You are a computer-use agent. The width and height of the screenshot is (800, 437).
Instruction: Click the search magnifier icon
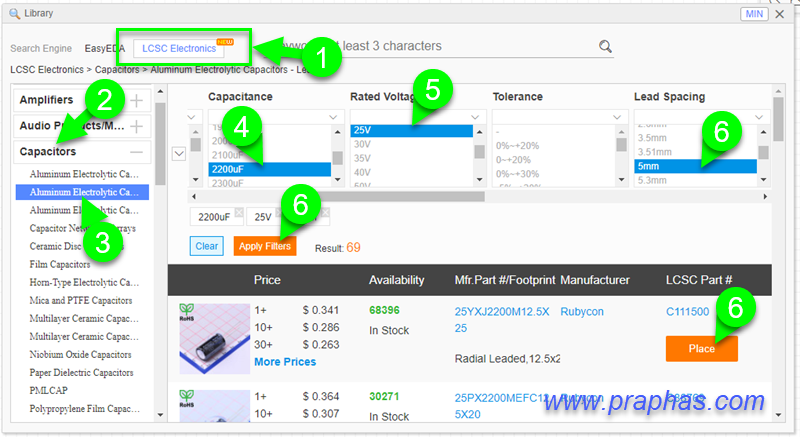[605, 46]
